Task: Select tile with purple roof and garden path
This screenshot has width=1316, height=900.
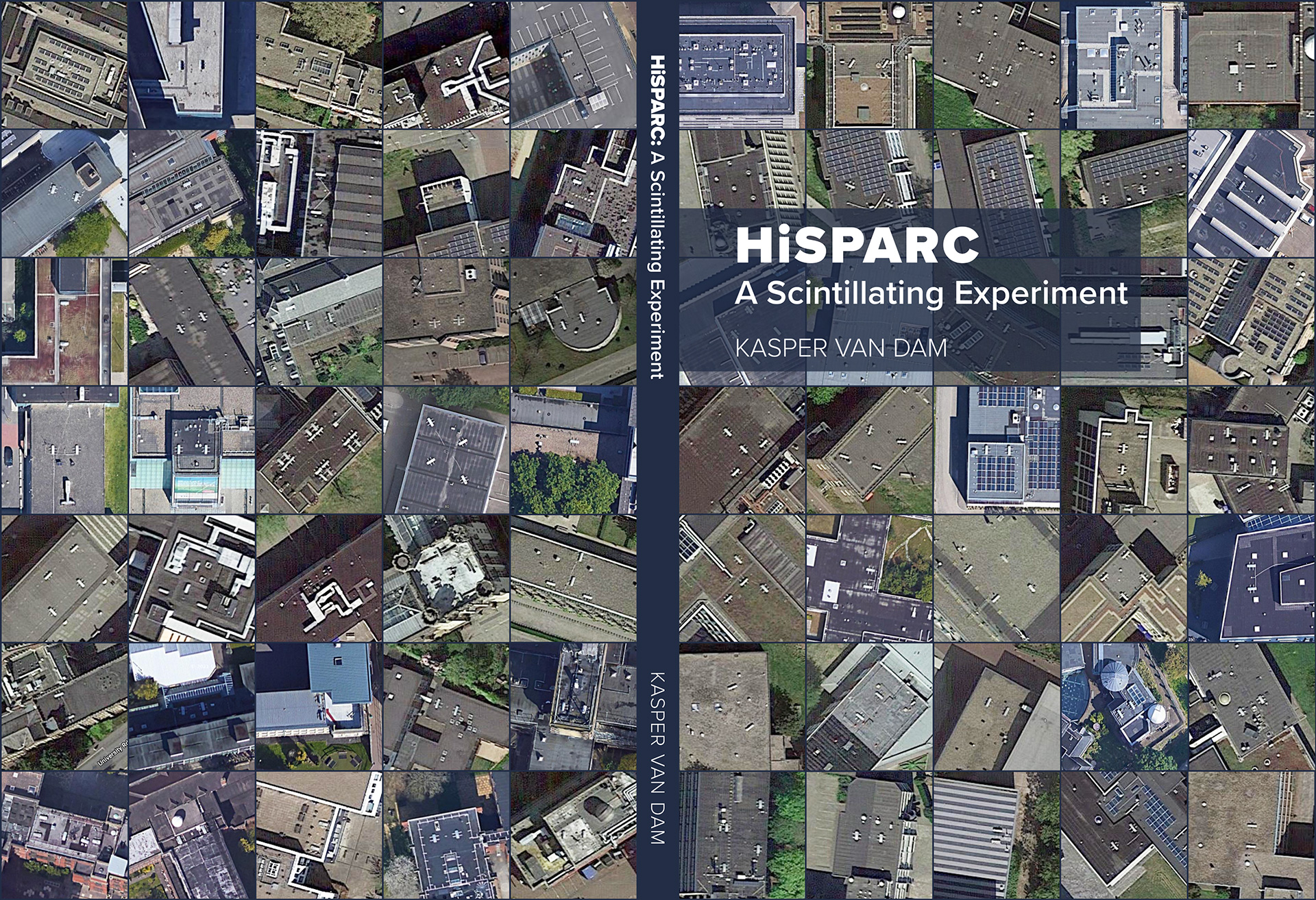Action: (869, 578)
